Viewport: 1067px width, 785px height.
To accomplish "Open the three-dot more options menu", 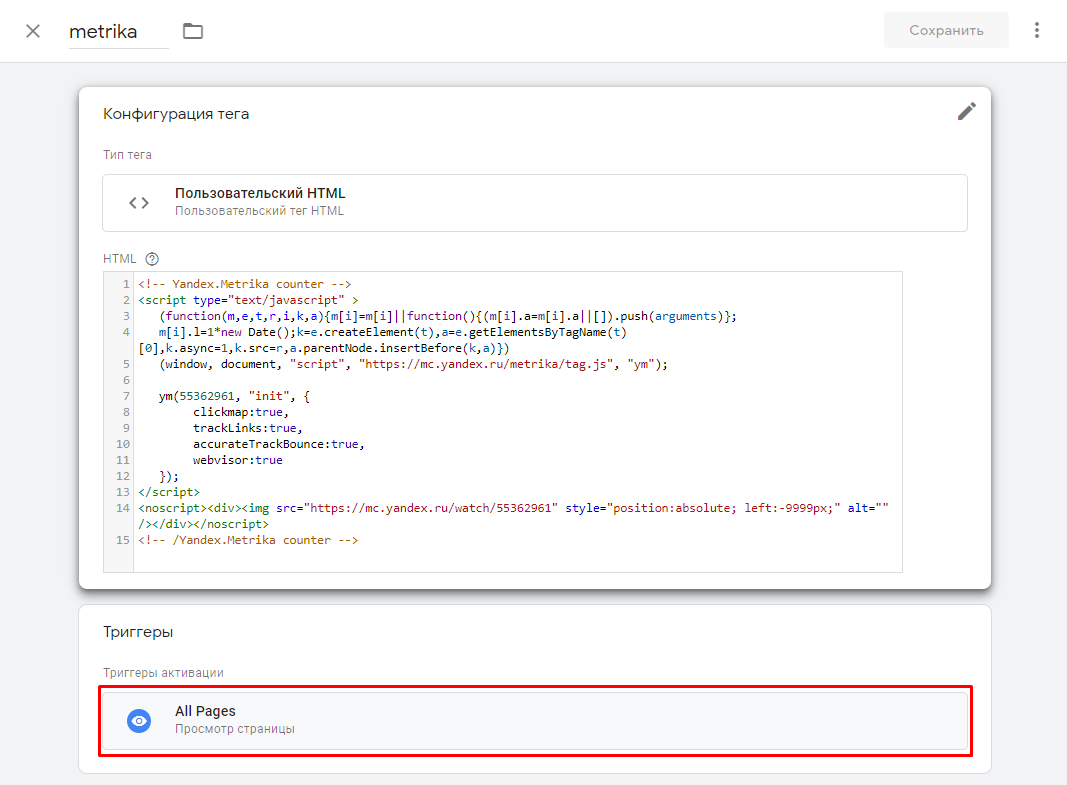I will [1037, 31].
